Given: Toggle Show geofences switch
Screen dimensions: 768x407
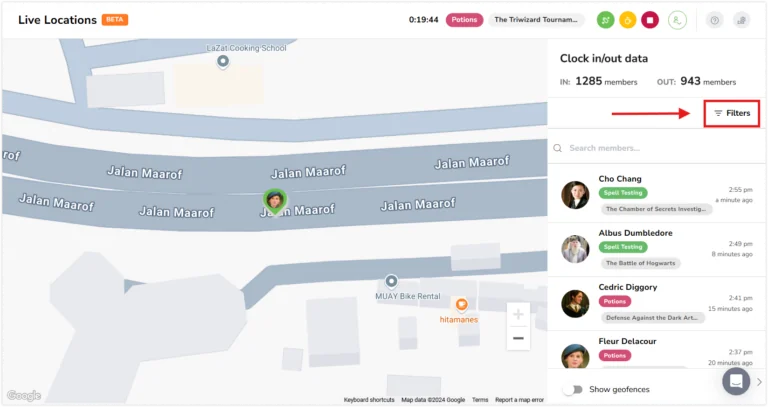Looking at the screenshot, I should tap(573, 389).
